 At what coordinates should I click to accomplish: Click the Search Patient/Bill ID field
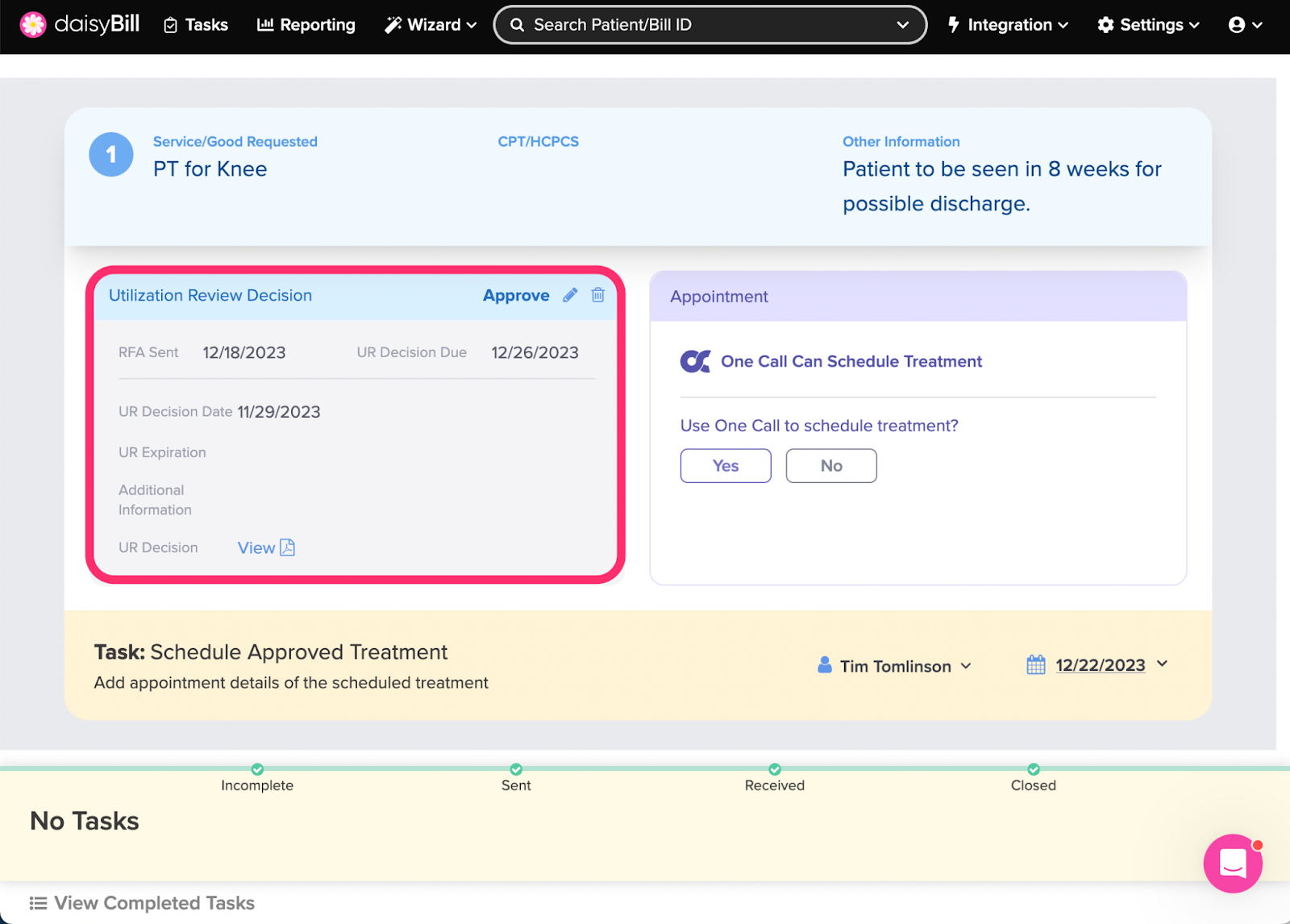point(701,25)
